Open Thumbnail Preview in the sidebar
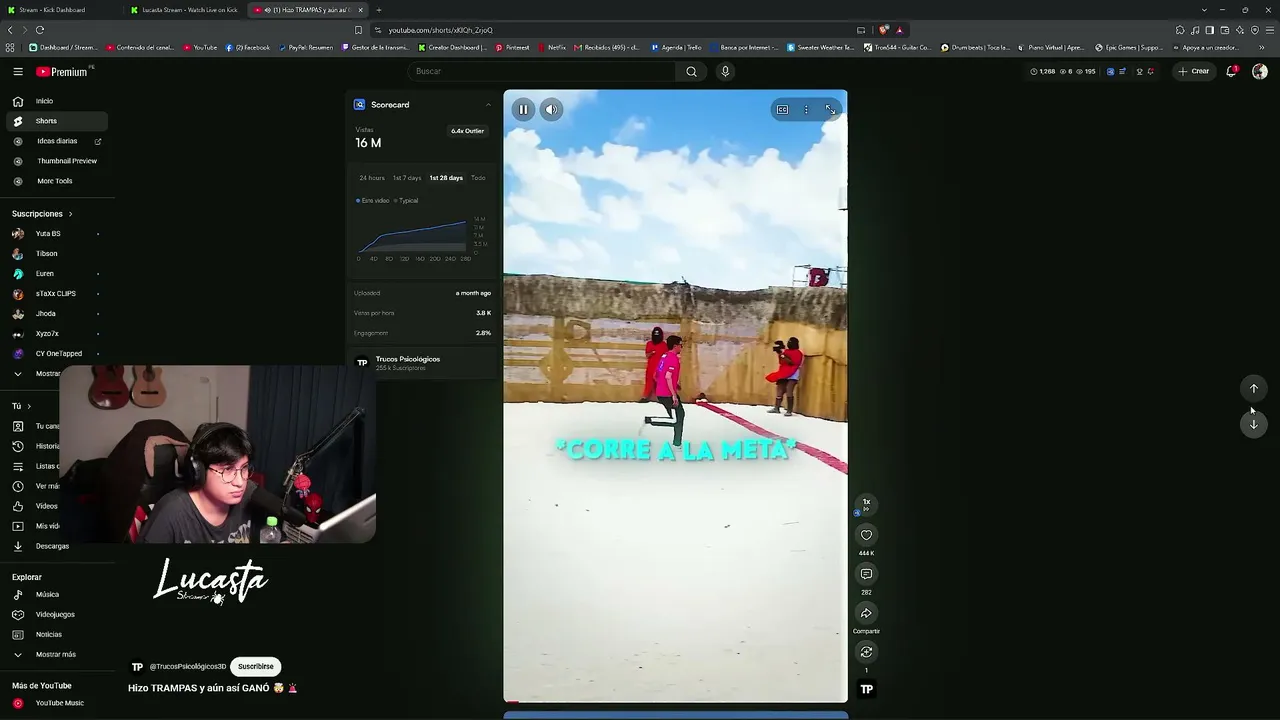 click(x=56, y=161)
